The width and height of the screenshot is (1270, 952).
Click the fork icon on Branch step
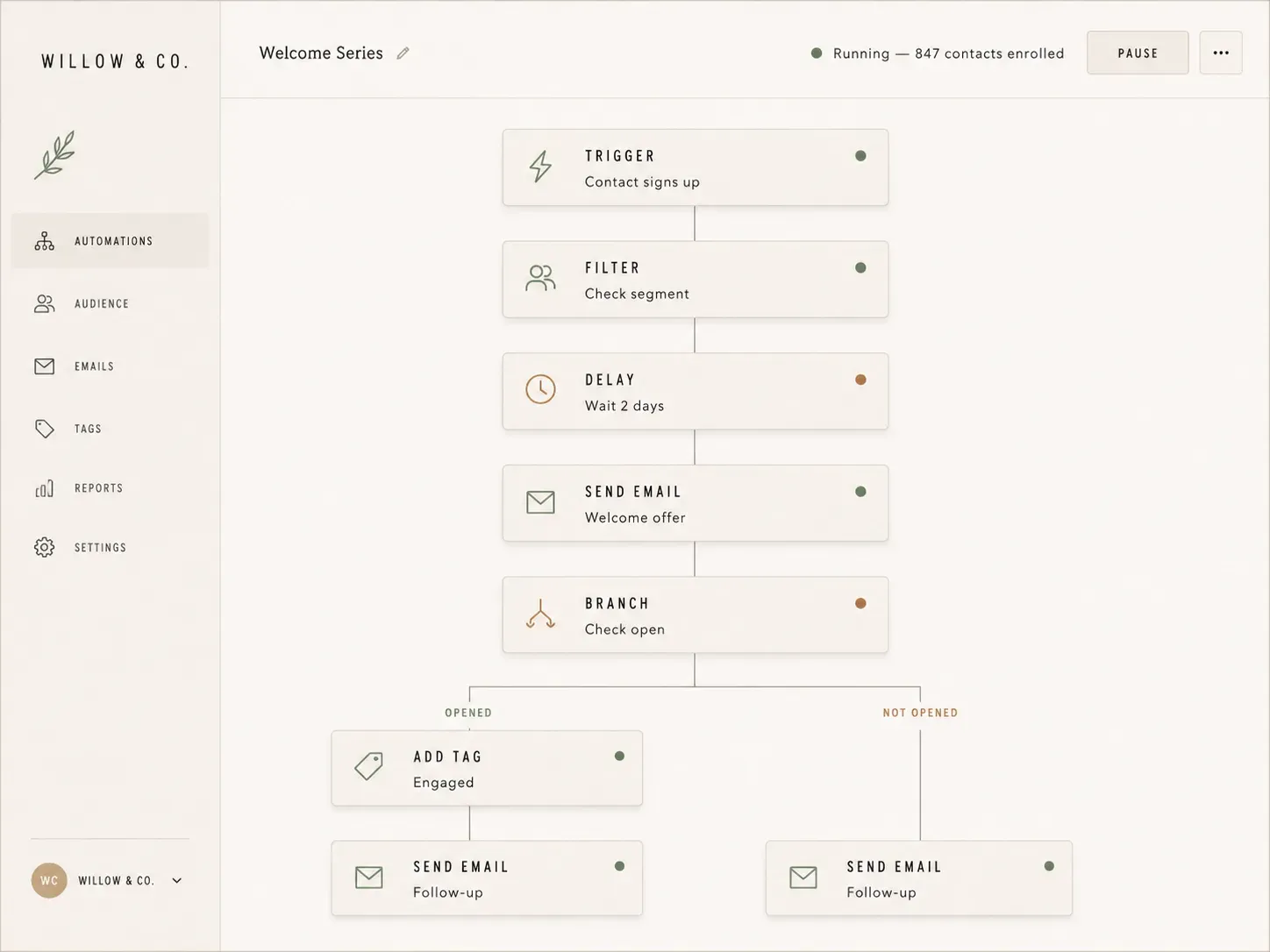pos(540,614)
